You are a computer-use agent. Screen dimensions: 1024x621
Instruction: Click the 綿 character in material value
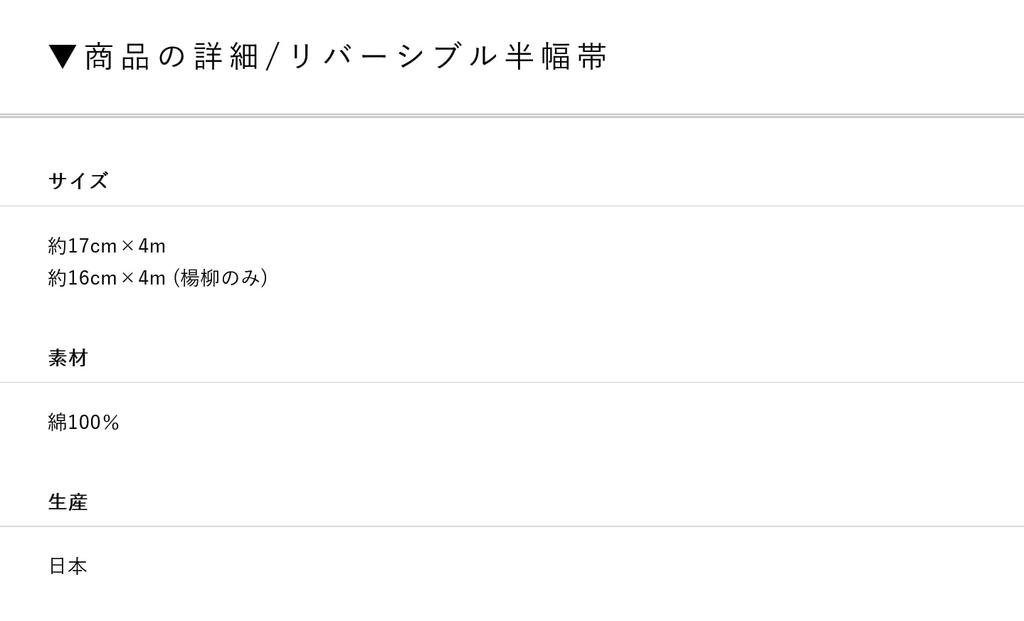57,423
